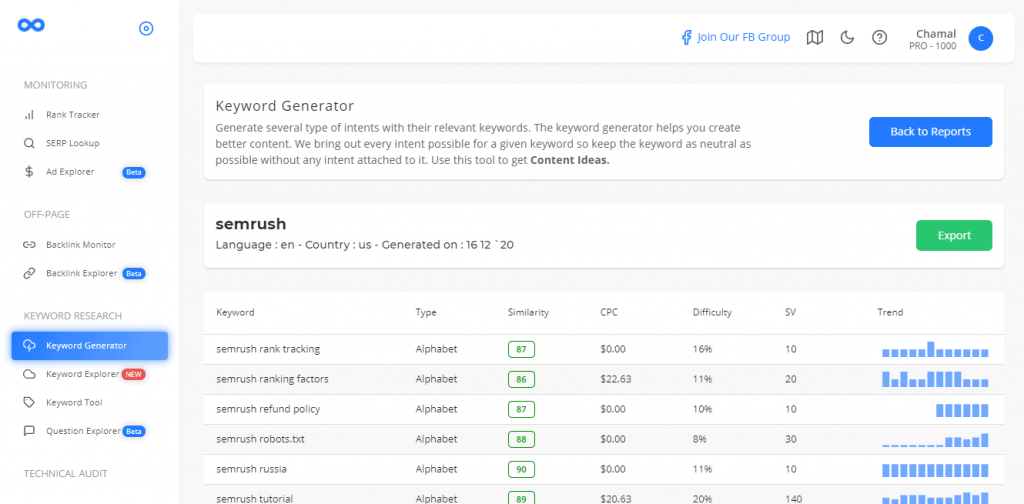Click keyword 'semrush robots.txt'
The height and width of the screenshot is (504, 1024).
260,439
